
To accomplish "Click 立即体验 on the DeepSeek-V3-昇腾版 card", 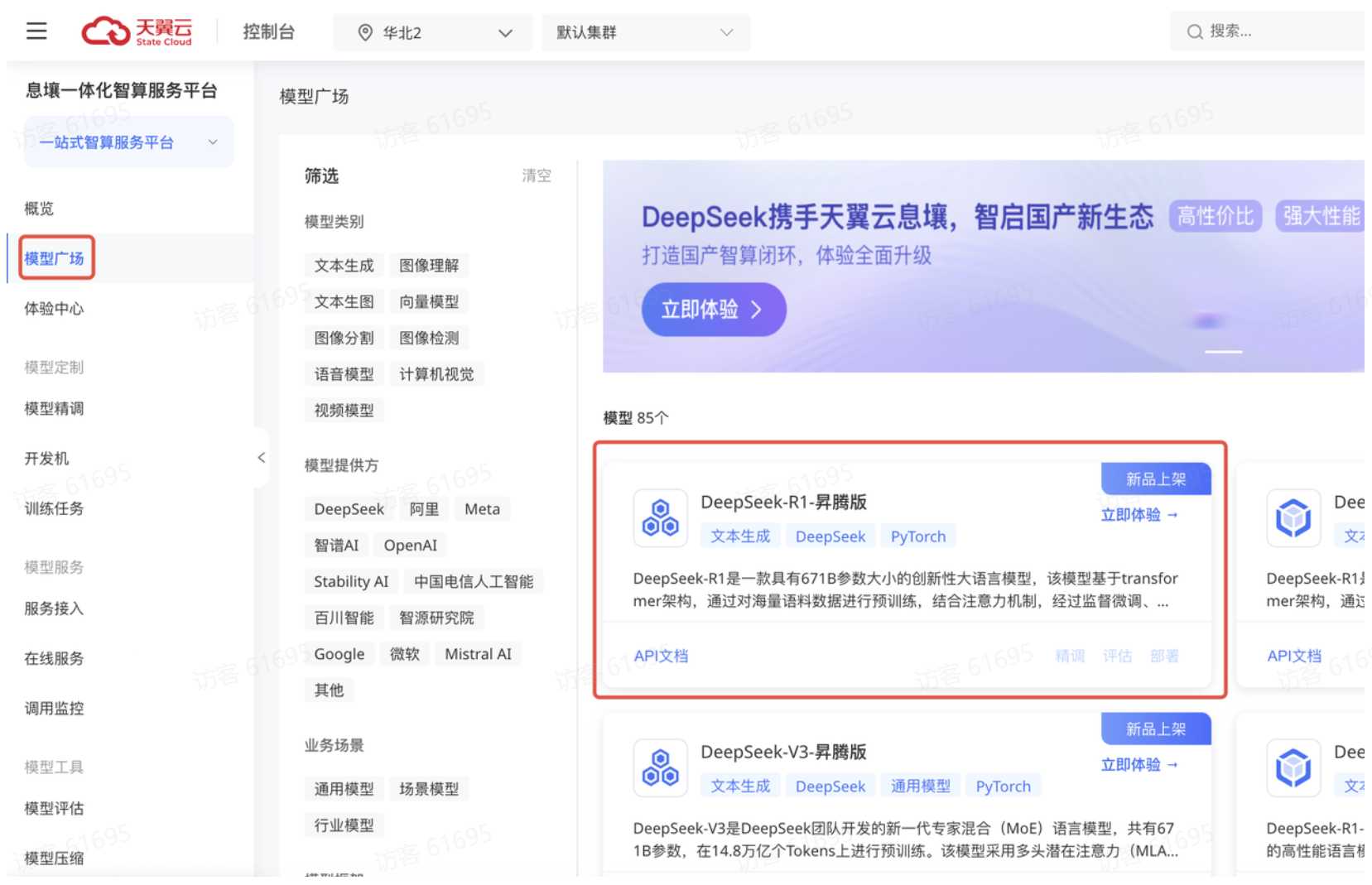I will click(1139, 764).
